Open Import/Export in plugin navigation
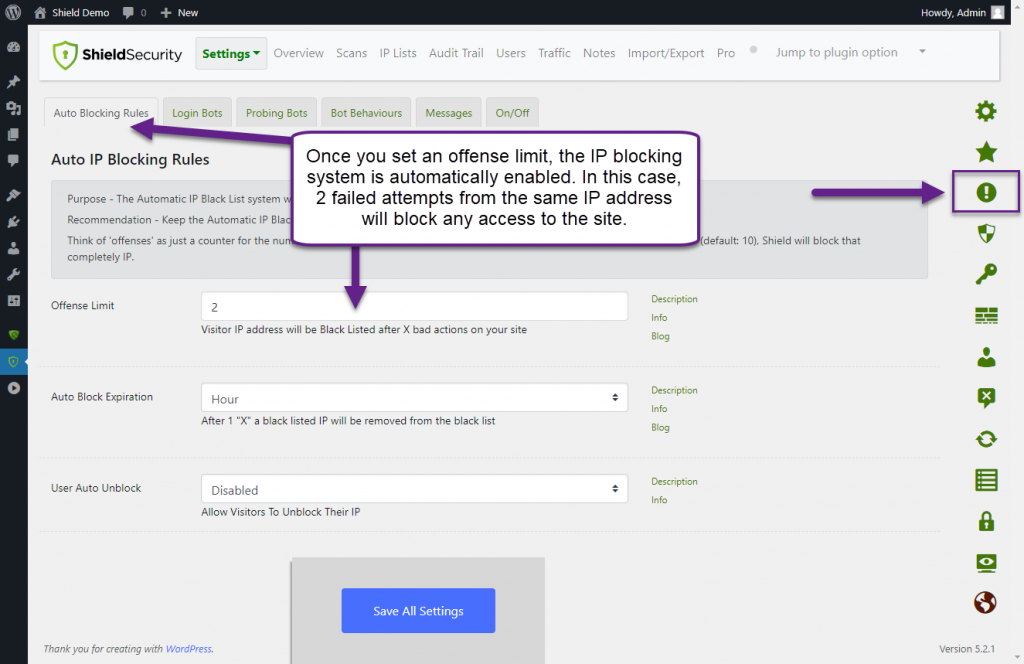Image resolution: width=1024 pixels, height=664 pixels. (x=665, y=53)
